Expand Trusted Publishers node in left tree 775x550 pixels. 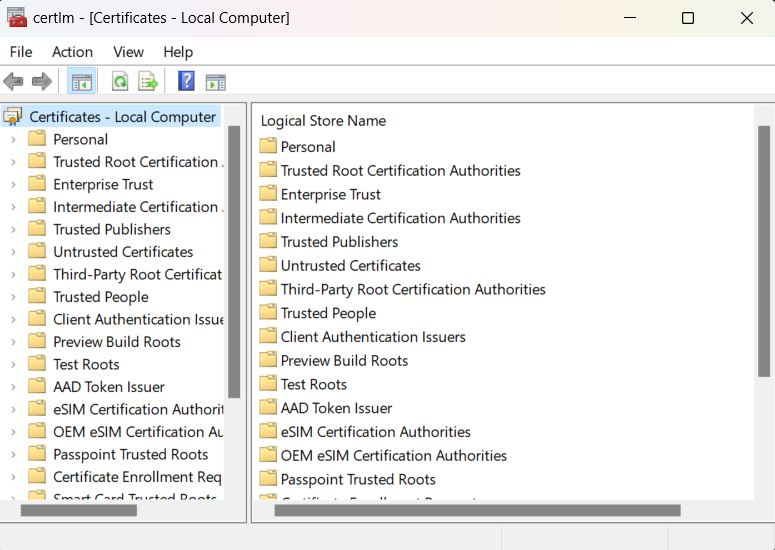(13, 230)
